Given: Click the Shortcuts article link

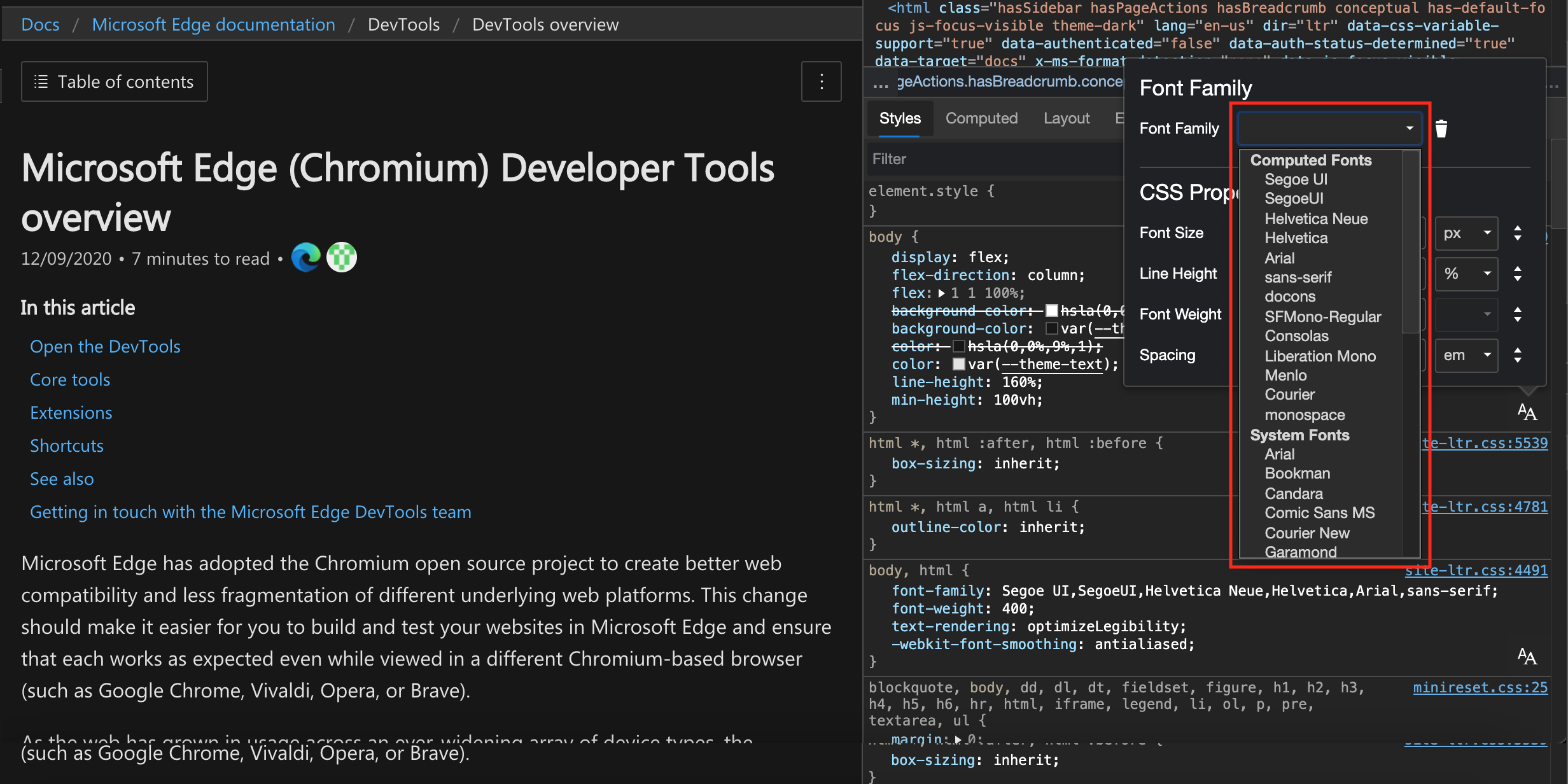Looking at the screenshot, I should coord(67,444).
